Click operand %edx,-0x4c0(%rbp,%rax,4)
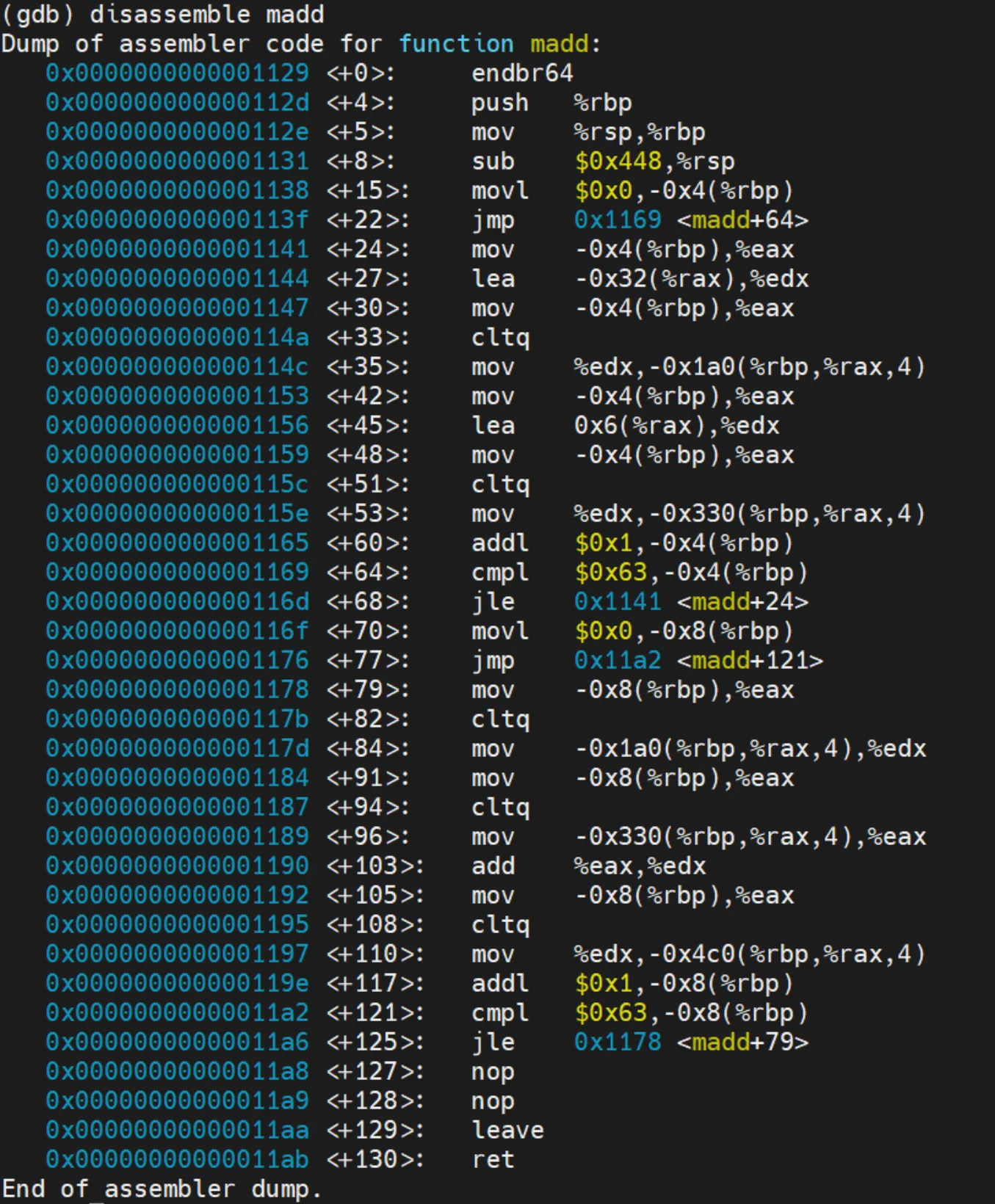The image size is (995, 1204). pos(749,954)
